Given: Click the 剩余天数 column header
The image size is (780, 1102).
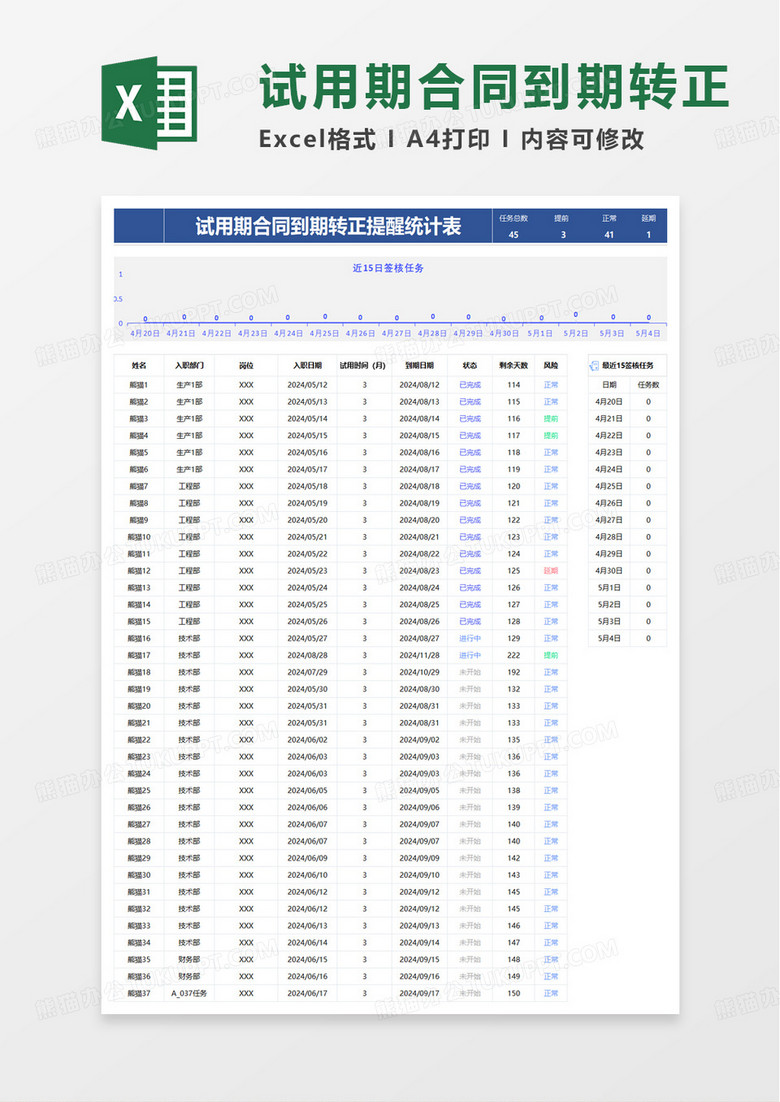Looking at the screenshot, I should (x=513, y=366).
